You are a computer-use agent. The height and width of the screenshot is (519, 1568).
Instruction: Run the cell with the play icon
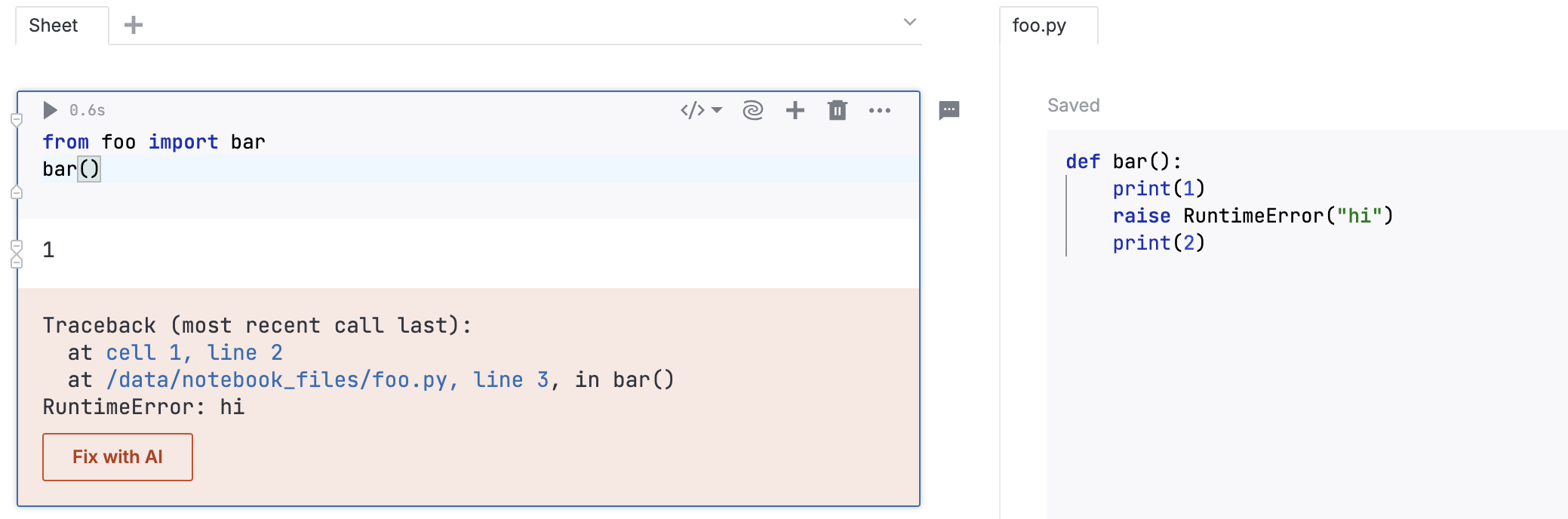pos(50,110)
